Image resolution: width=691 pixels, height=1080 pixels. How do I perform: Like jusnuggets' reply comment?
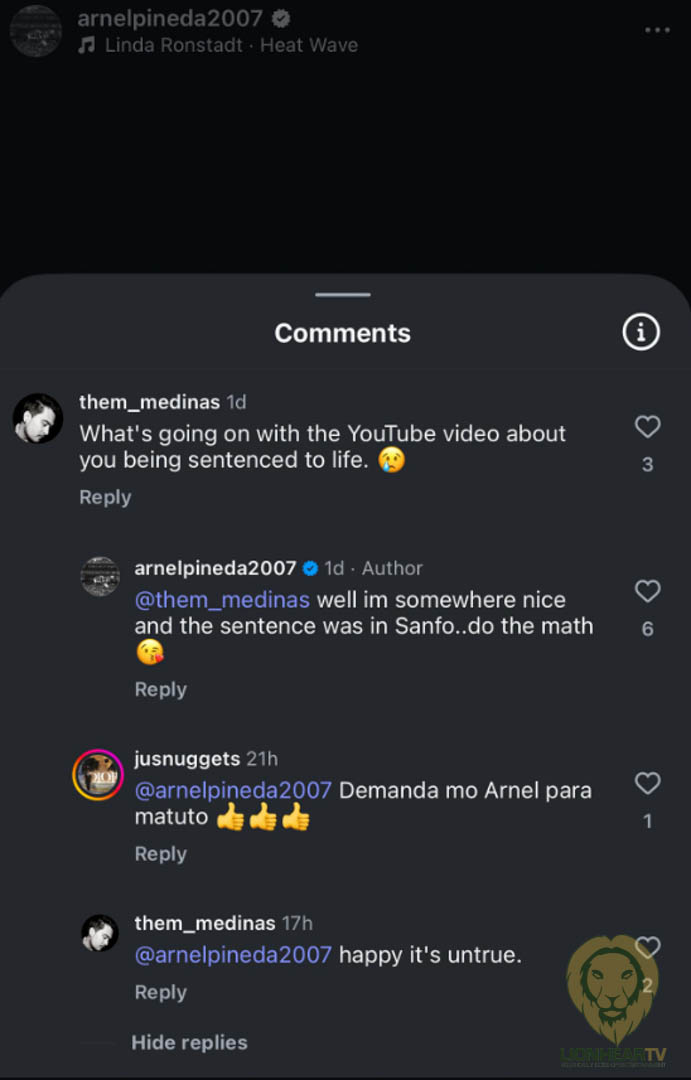click(648, 783)
